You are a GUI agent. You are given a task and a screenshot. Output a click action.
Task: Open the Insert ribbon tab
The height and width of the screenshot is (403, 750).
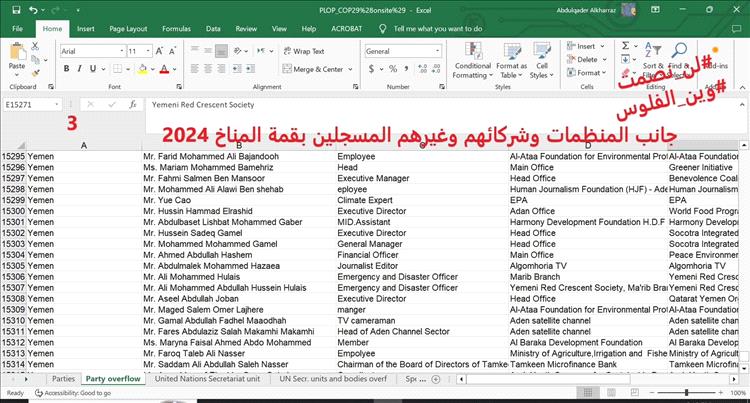click(x=86, y=29)
